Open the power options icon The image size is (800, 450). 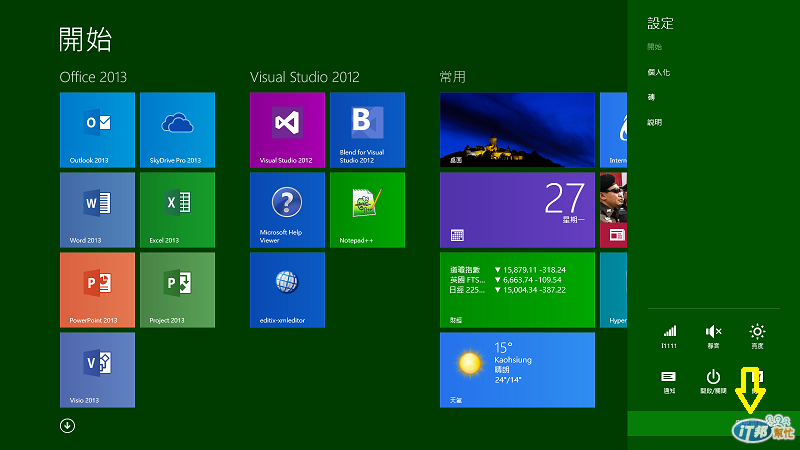tap(713, 382)
